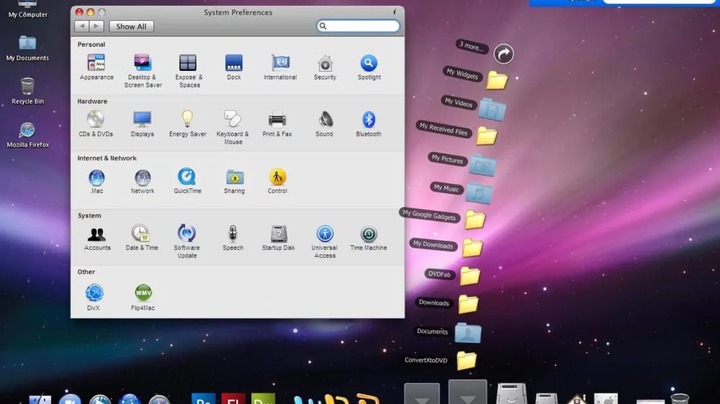Image resolution: width=720 pixels, height=404 pixels.
Task: Click the 3 more arrow in the stack
Action: tap(504, 54)
